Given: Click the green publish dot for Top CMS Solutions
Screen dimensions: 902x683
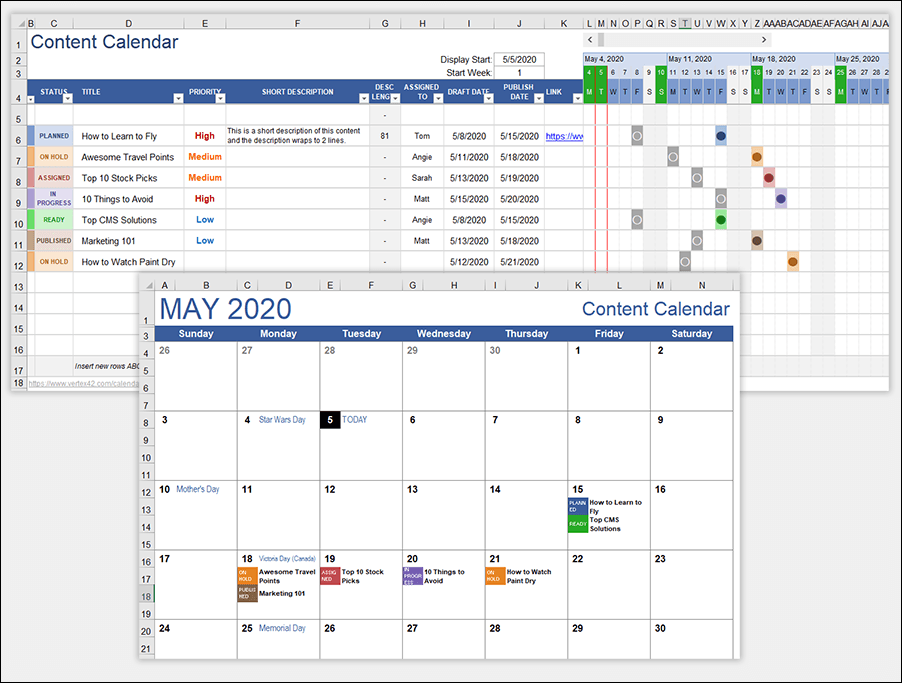Looking at the screenshot, I should tap(721, 220).
